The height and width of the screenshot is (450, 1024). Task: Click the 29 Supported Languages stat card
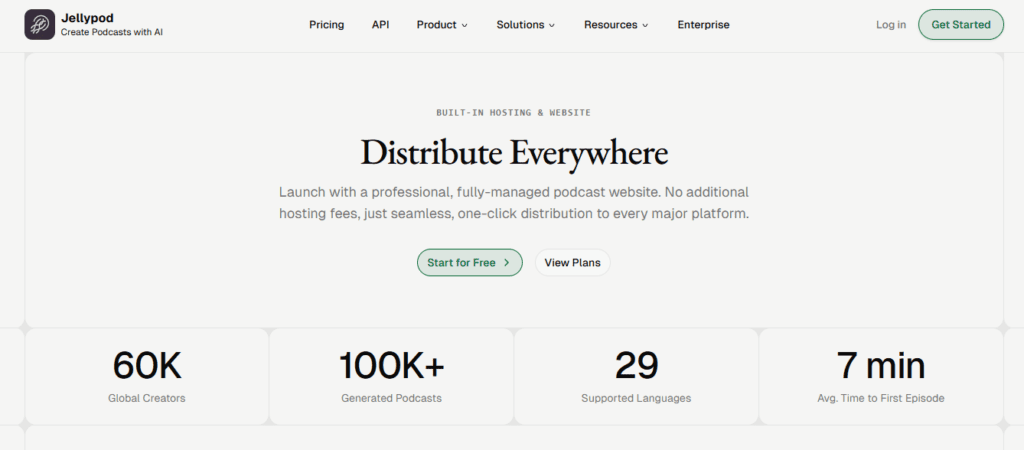click(x=636, y=376)
